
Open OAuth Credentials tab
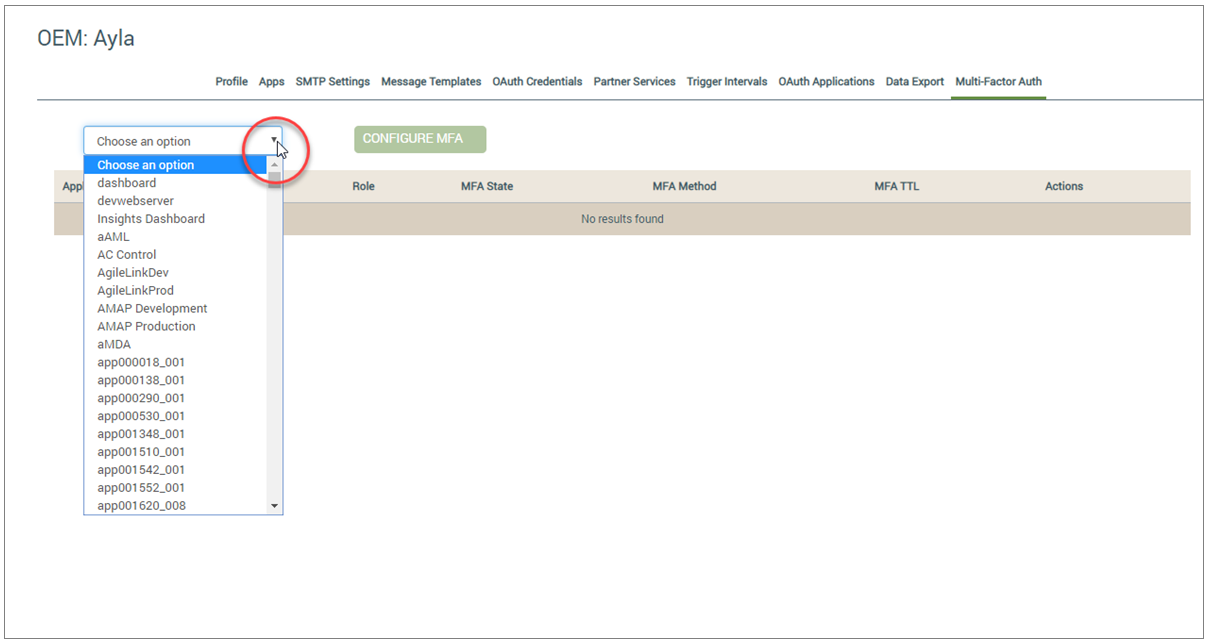[x=537, y=82]
